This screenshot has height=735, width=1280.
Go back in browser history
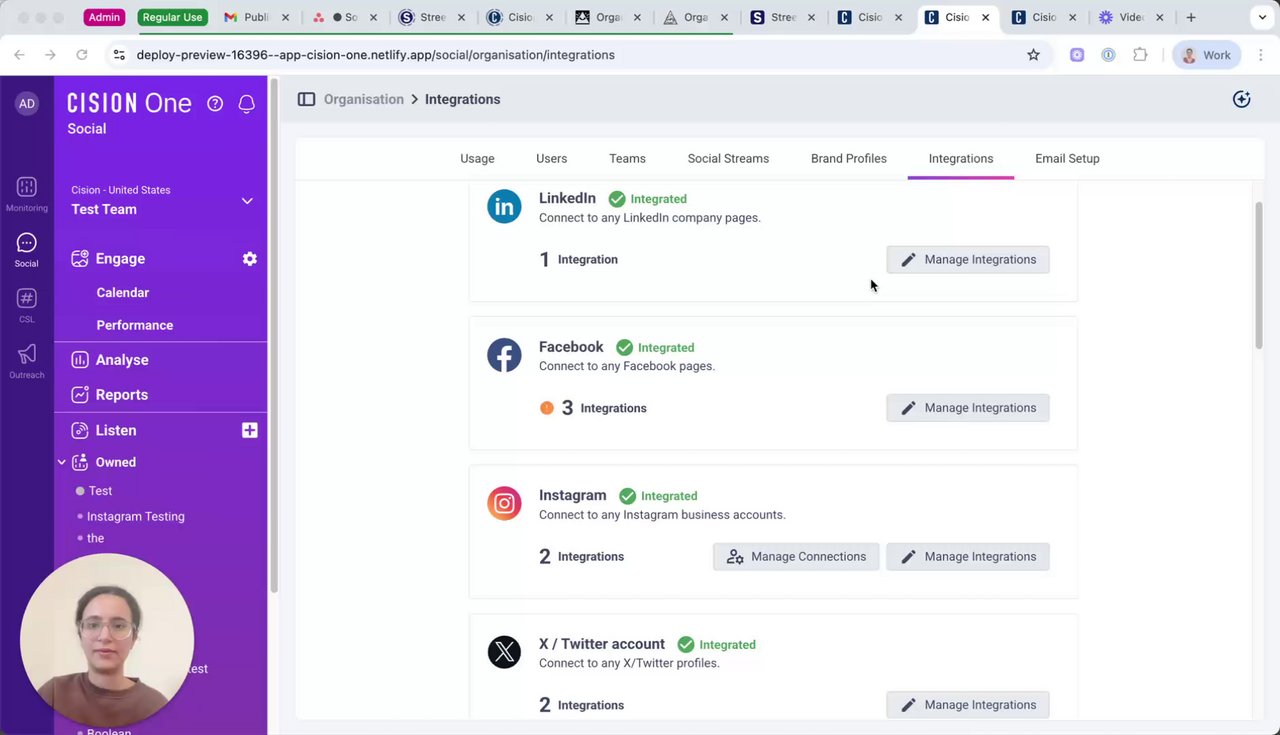(20, 55)
